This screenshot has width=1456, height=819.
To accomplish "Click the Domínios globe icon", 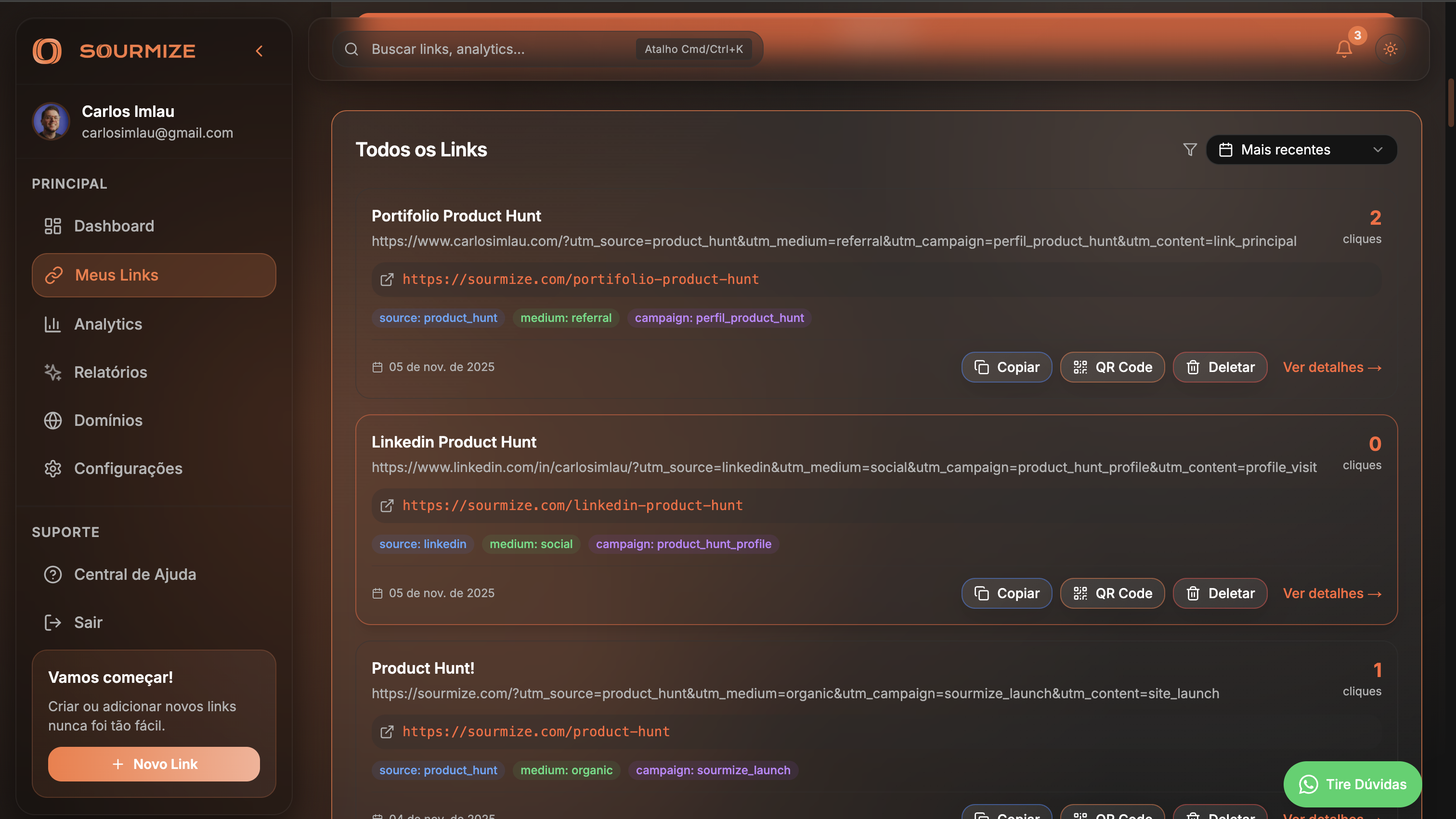I will (x=53, y=420).
